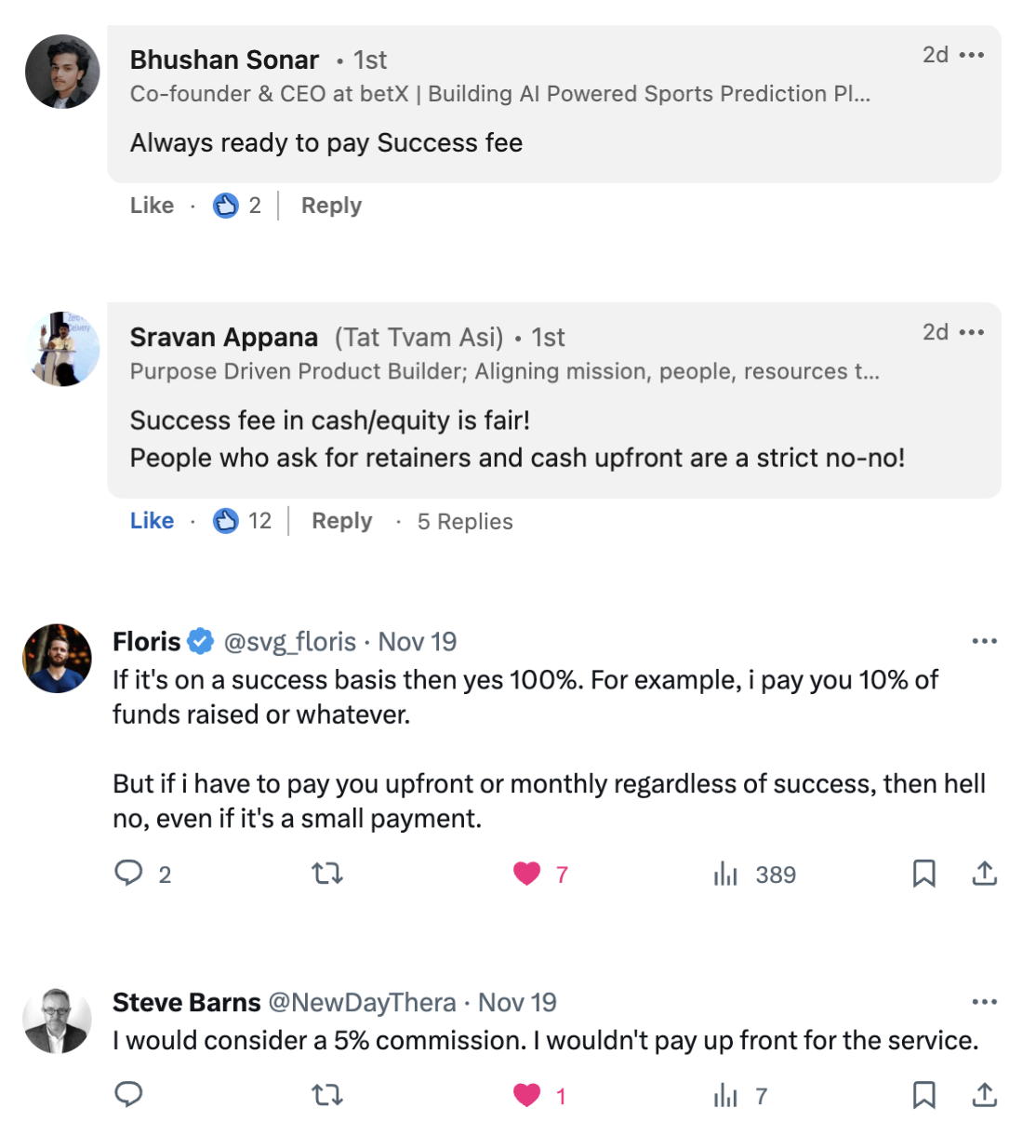
Task: Unlike Steve Barns's tweet with the heart
Action: (x=527, y=1095)
